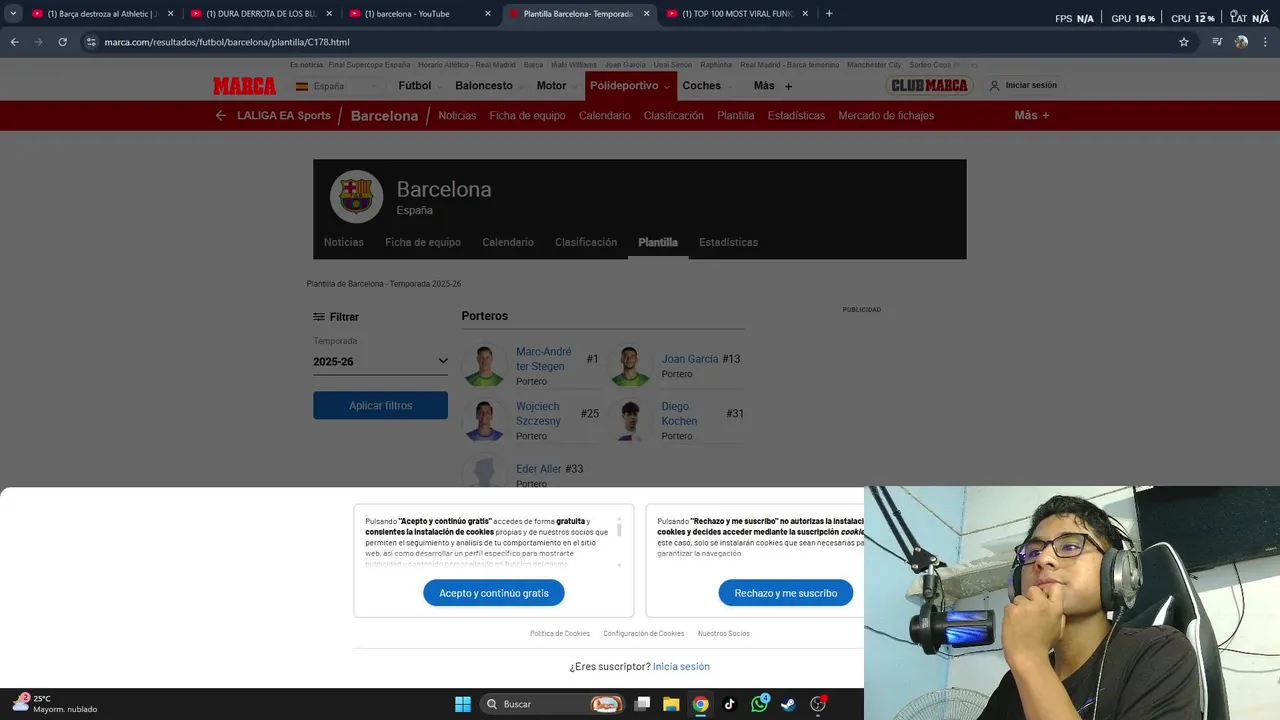Screen dimensions: 1280x720
Task: Switch to 'TOP 100 MOST VIRAL' tab
Action: [x=735, y=14]
